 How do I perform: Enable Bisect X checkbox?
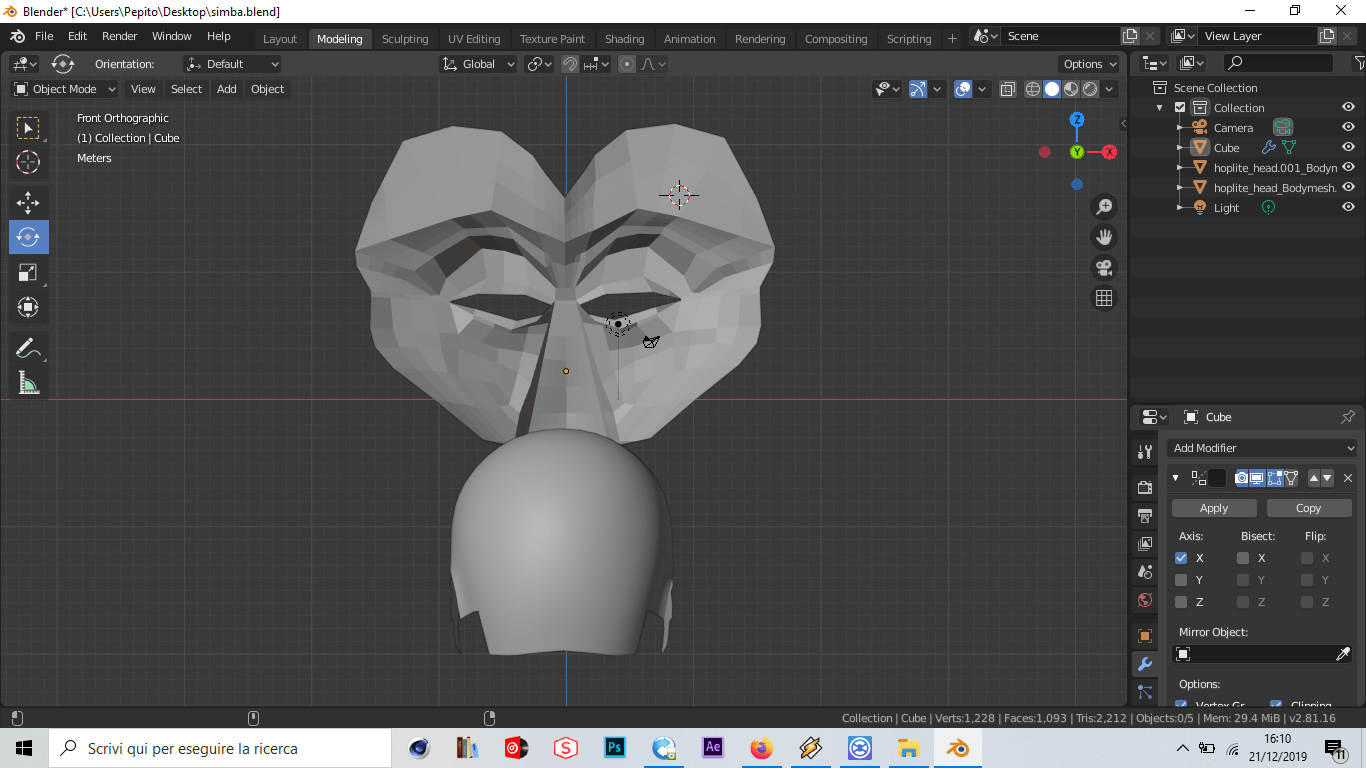coord(1243,558)
